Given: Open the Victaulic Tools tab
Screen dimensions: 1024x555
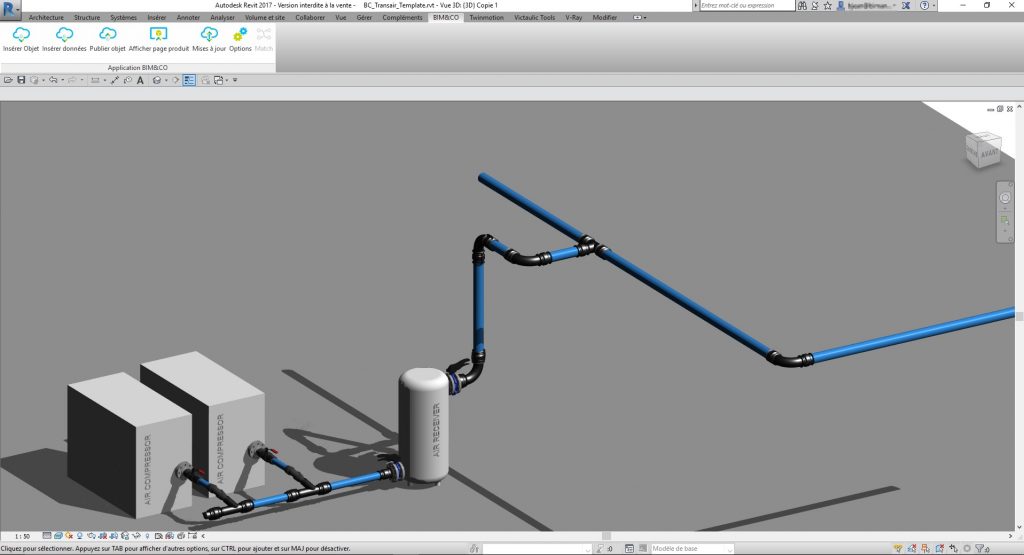Looking at the screenshot, I should pyautogui.click(x=534, y=18).
